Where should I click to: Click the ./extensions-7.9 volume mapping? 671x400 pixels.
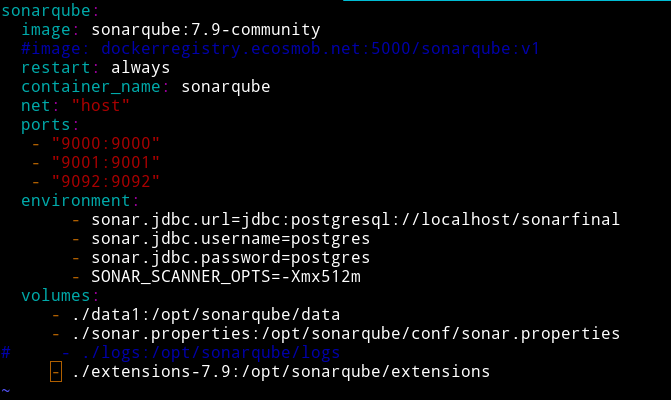280,371
